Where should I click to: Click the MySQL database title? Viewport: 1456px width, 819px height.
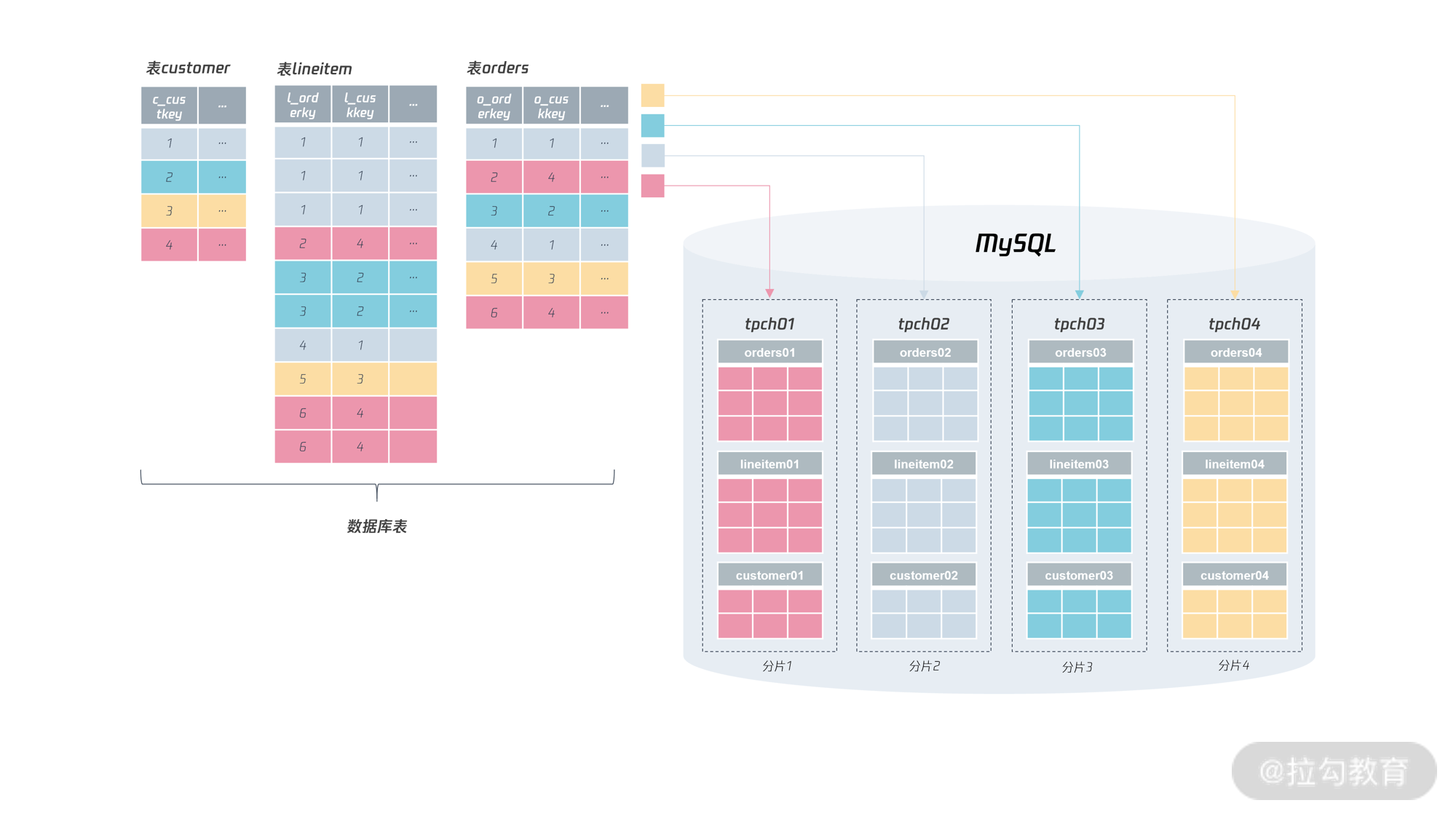[1015, 243]
